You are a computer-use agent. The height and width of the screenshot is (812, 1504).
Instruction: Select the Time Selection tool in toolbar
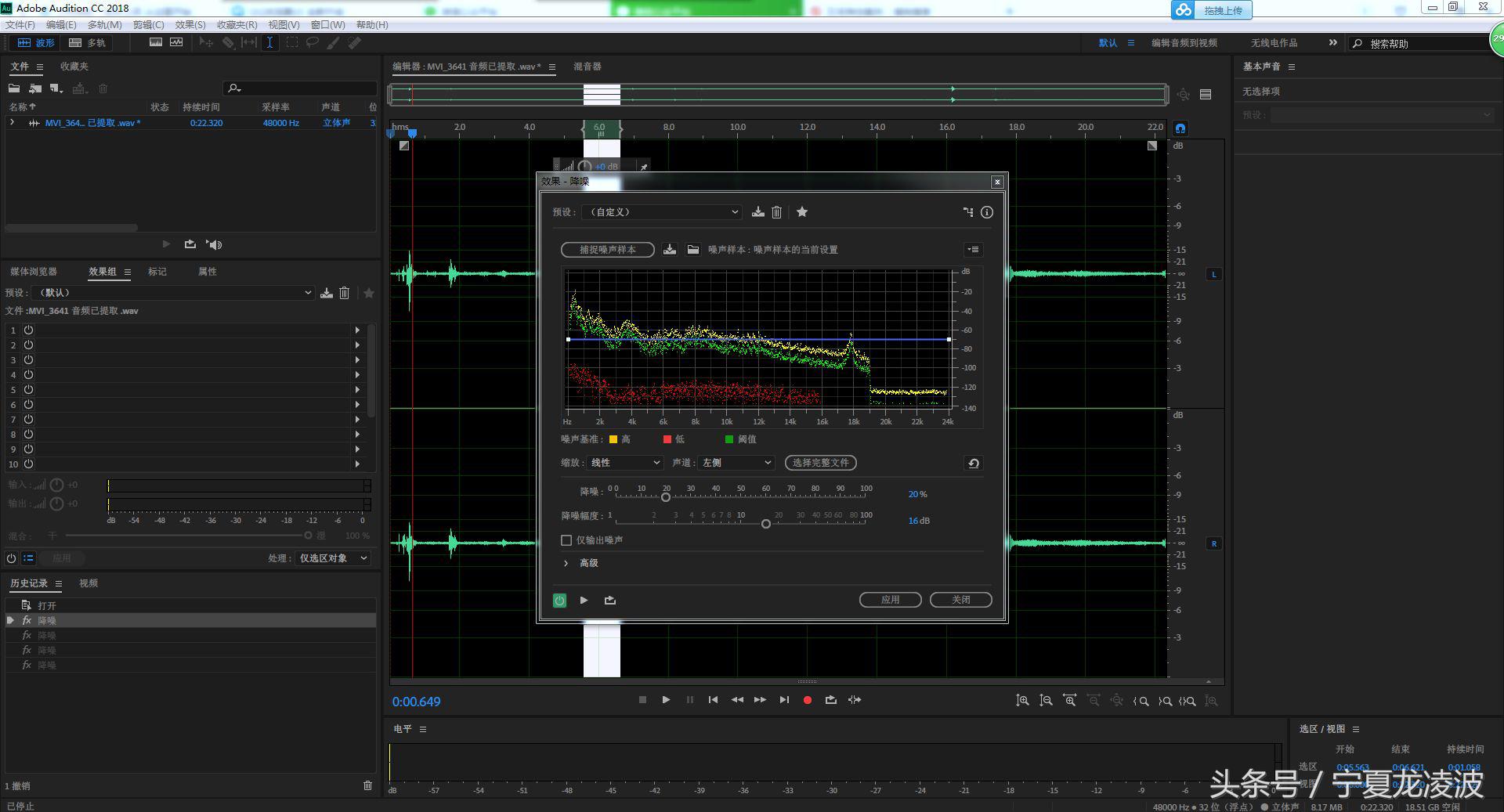click(269, 43)
